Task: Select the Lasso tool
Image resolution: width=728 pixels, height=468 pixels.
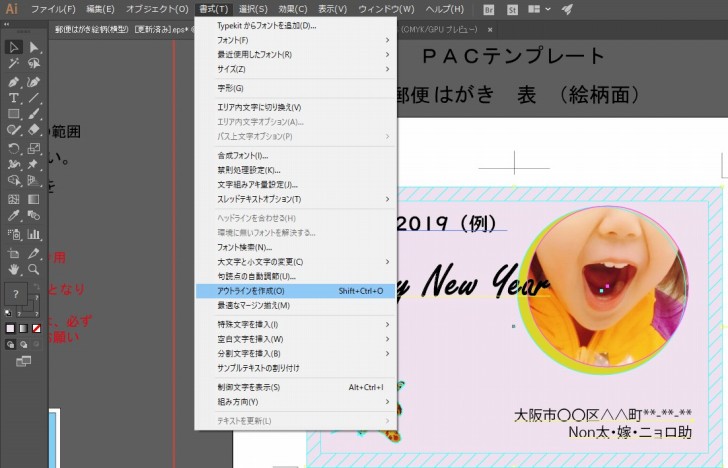Action: point(33,63)
